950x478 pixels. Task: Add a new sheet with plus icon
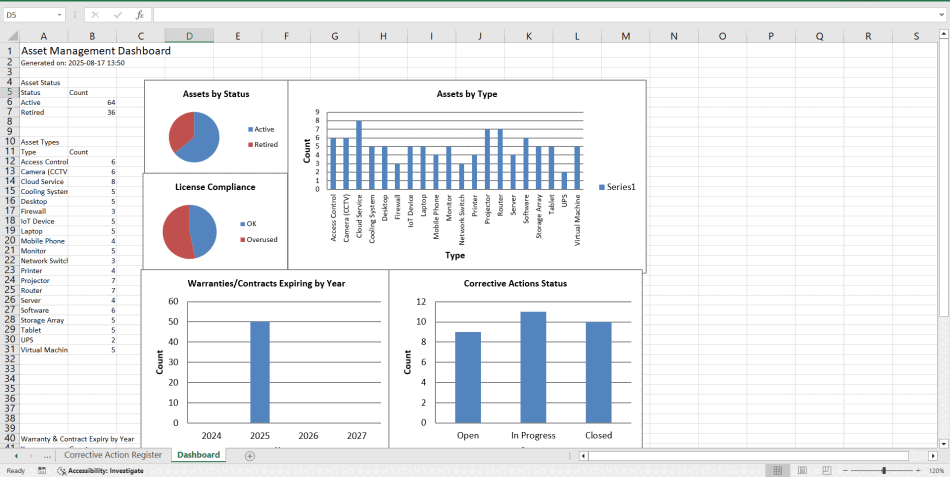click(x=249, y=456)
